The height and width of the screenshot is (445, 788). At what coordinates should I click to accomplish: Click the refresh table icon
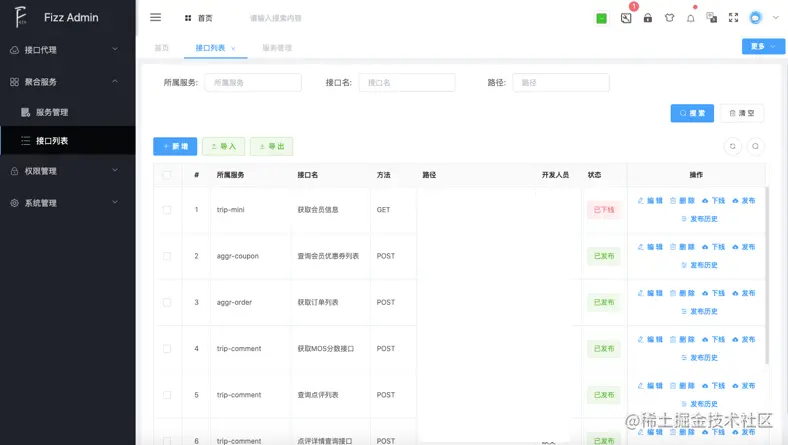tap(733, 146)
